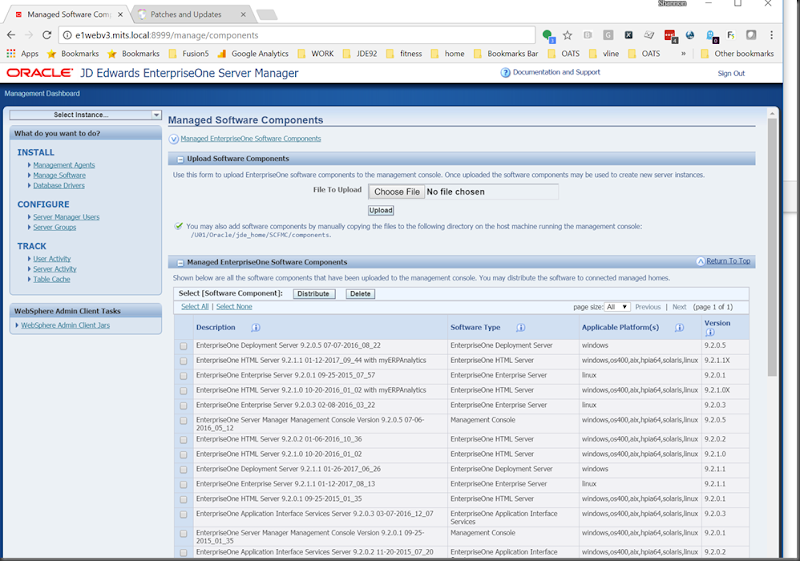Click the Select All link
Viewport: 800px width, 561px height.
point(195,307)
